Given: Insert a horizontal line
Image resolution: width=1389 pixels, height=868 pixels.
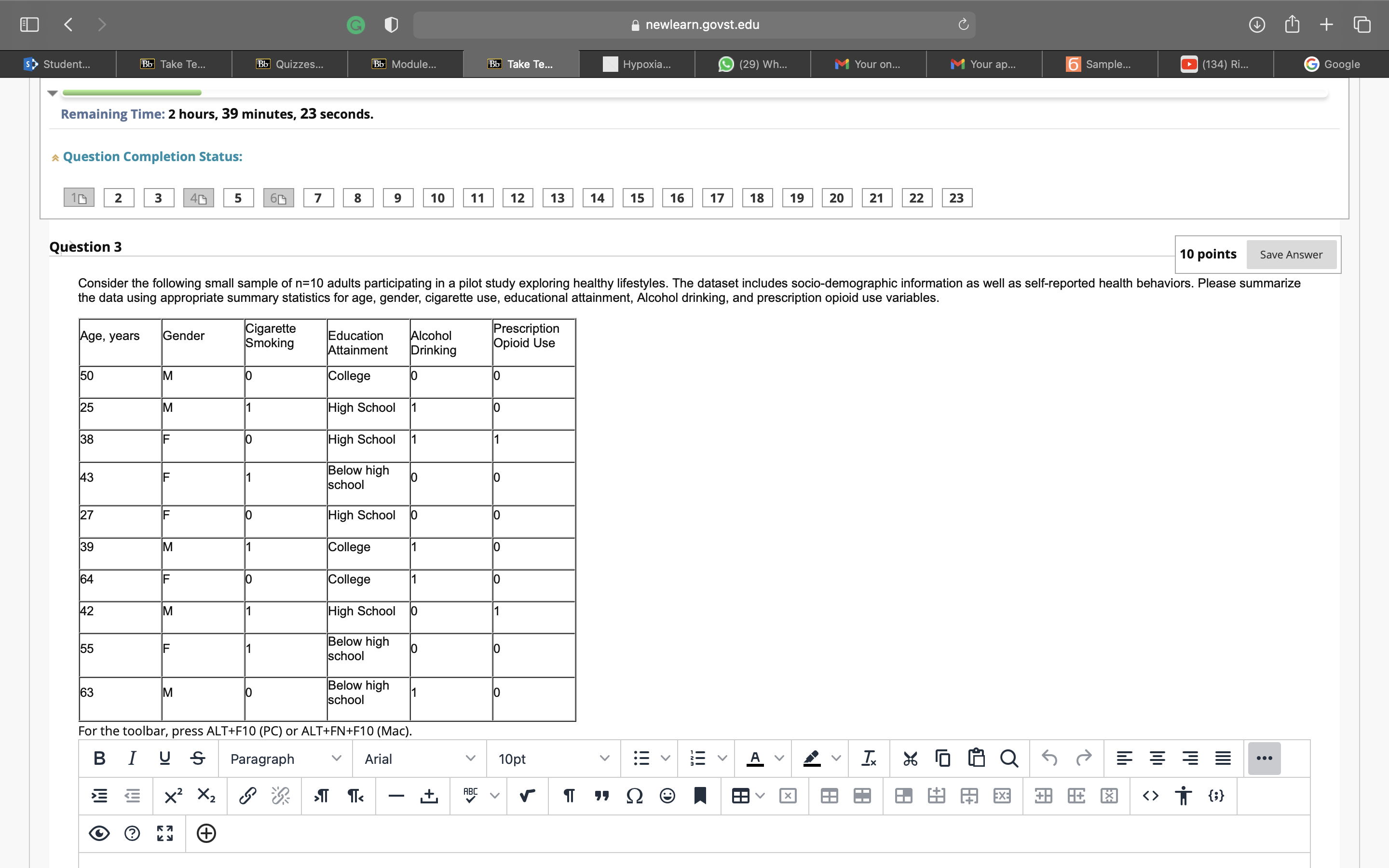Looking at the screenshot, I should point(395,796).
